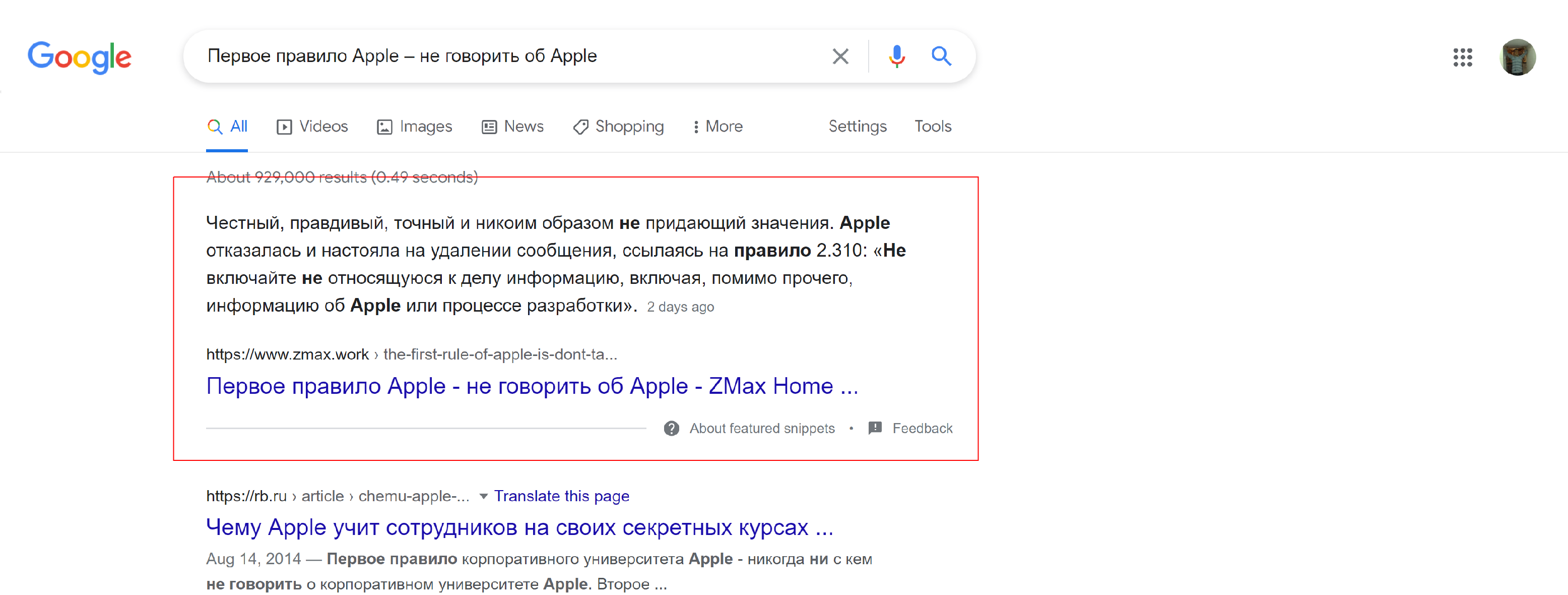Switch to the News tab
Viewport: 1568px width, 595px height.
point(512,127)
